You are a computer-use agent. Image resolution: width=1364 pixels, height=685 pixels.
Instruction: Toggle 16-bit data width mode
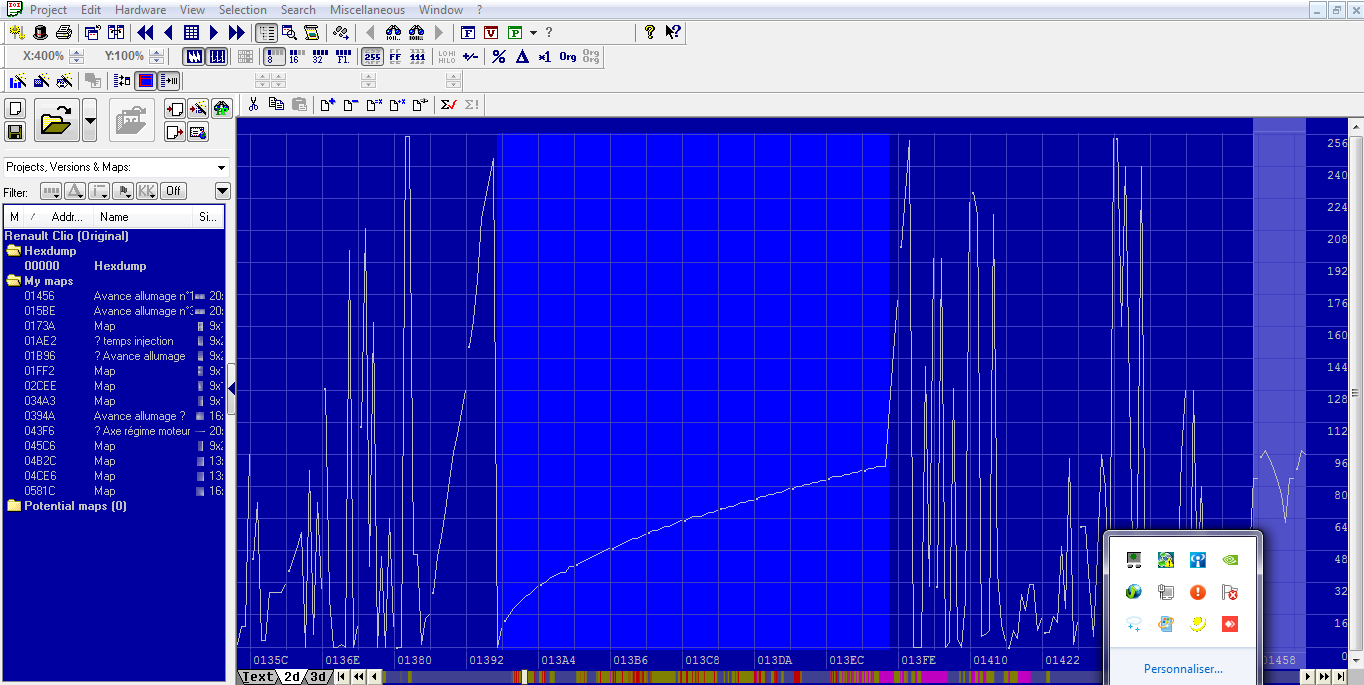click(295, 56)
